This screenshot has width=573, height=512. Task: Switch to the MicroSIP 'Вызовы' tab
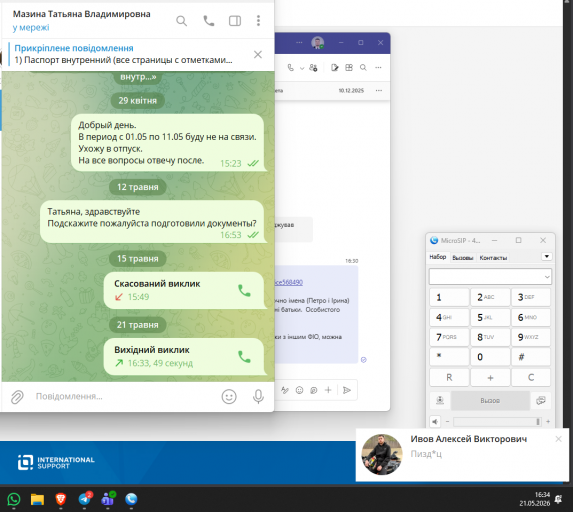[463, 258]
